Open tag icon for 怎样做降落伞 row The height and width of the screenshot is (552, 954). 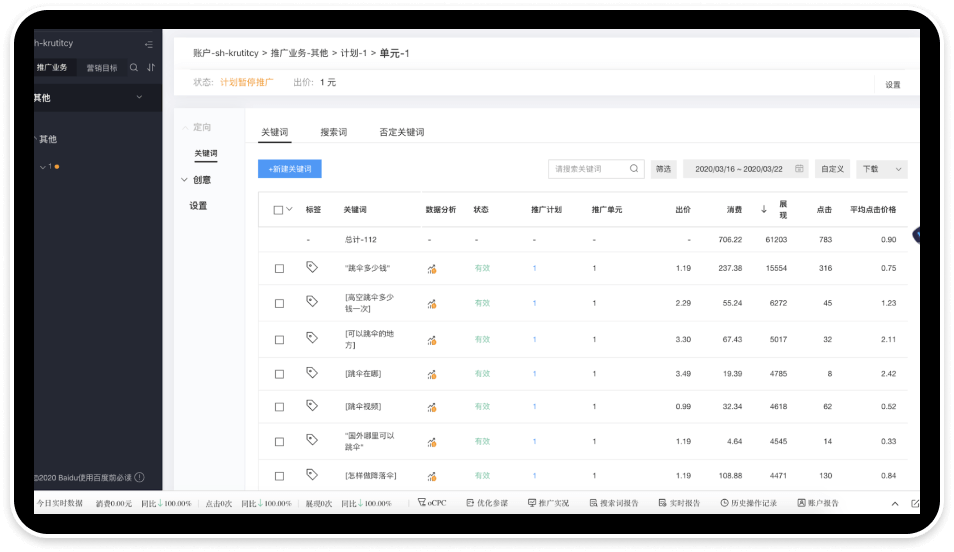coord(312,474)
